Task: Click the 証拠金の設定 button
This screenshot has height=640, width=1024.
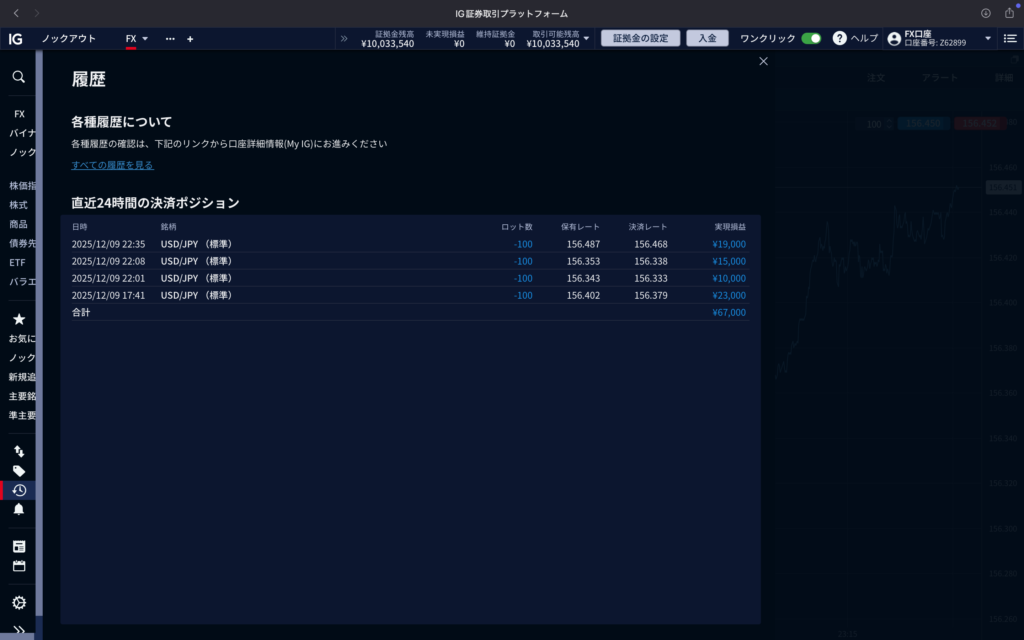Action: 640,38
